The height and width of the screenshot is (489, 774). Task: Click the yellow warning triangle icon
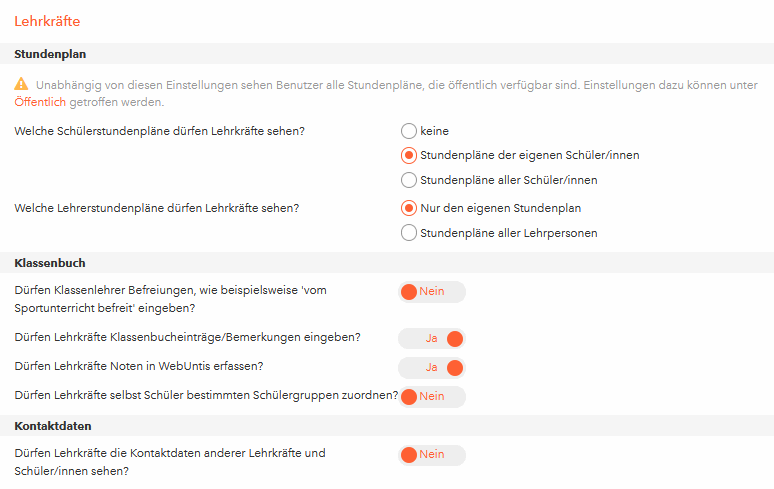(x=21, y=84)
